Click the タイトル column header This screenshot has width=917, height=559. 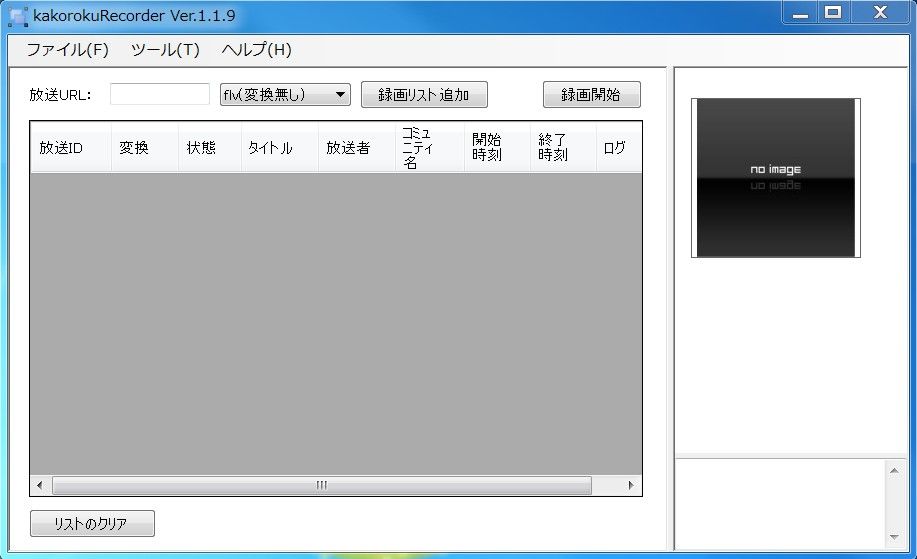pyautogui.click(x=280, y=147)
